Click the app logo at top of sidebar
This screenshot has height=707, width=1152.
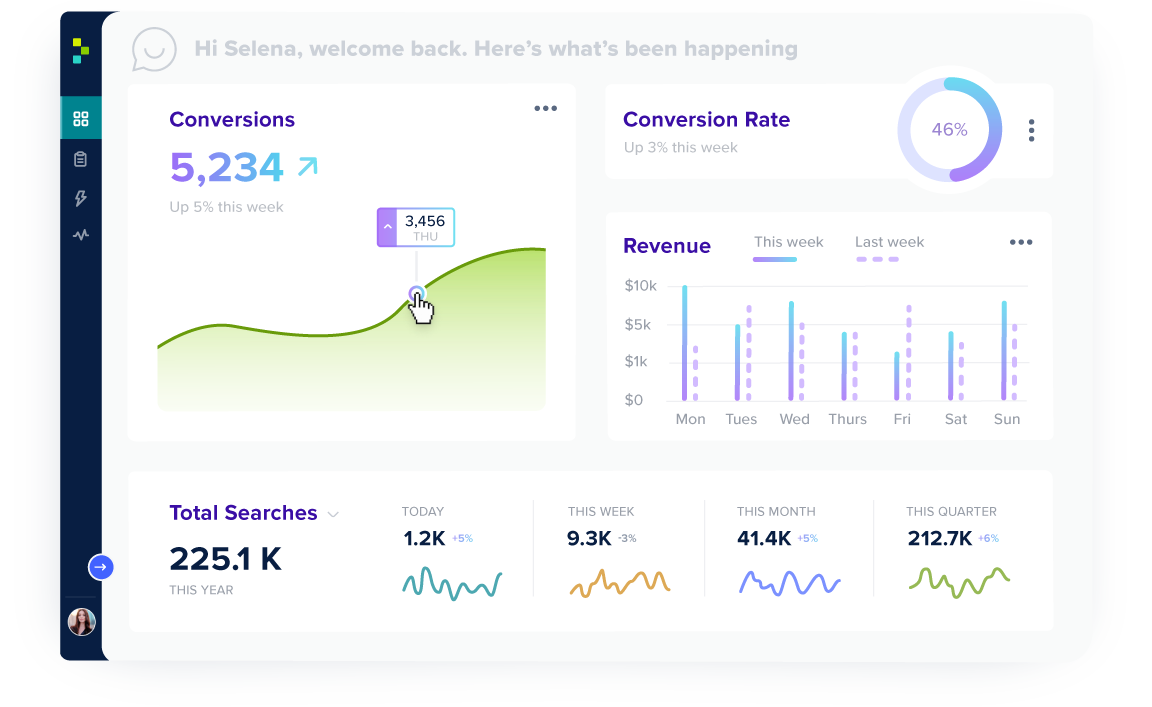tap(81, 50)
